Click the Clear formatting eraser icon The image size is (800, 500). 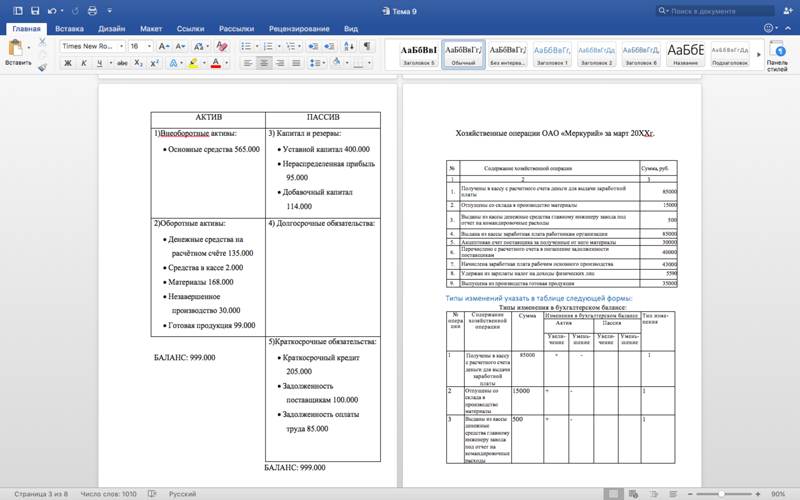pos(222,46)
